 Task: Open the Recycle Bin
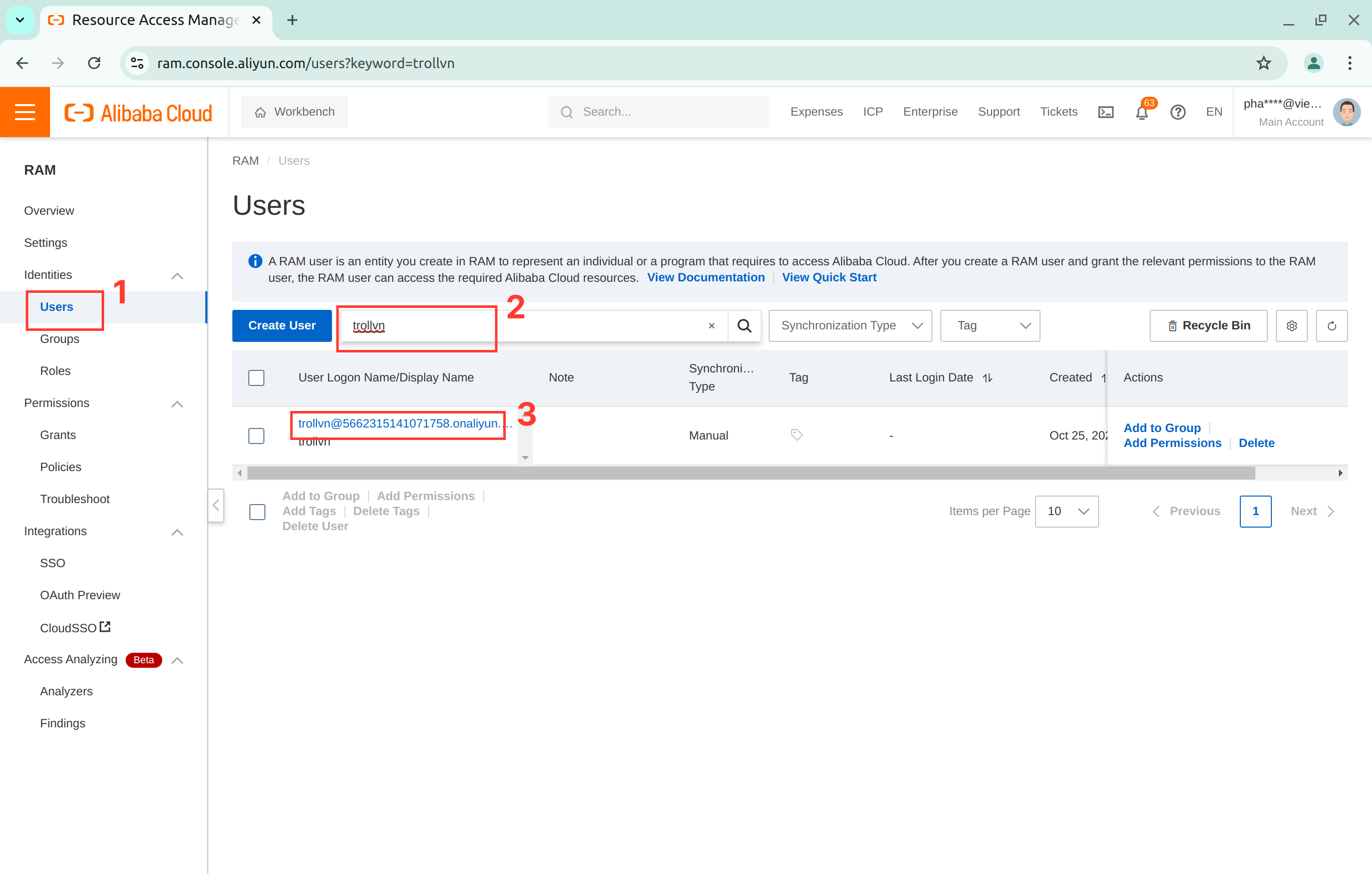tap(1208, 326)
